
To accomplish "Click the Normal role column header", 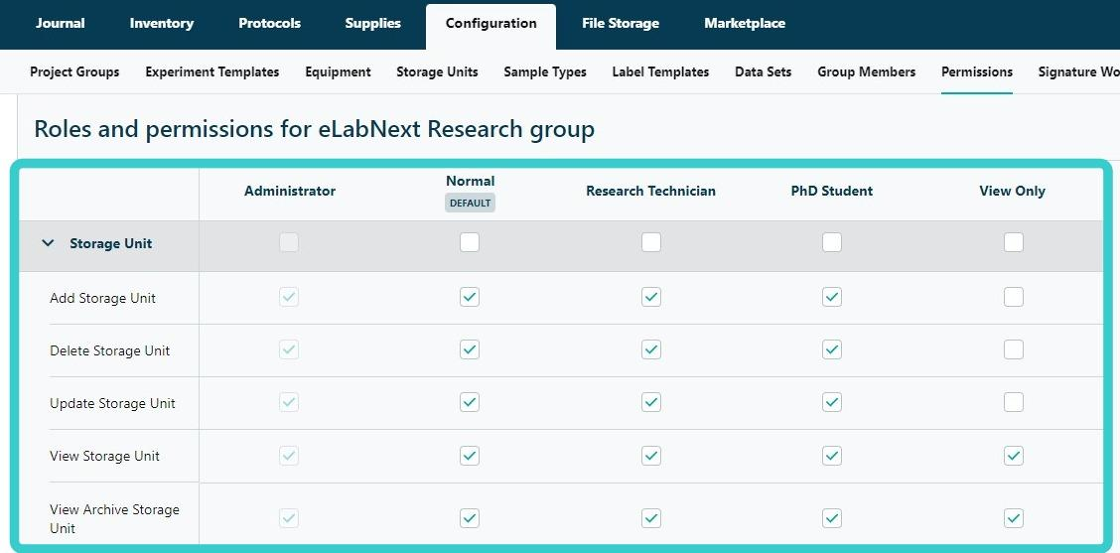I will 470,181.
